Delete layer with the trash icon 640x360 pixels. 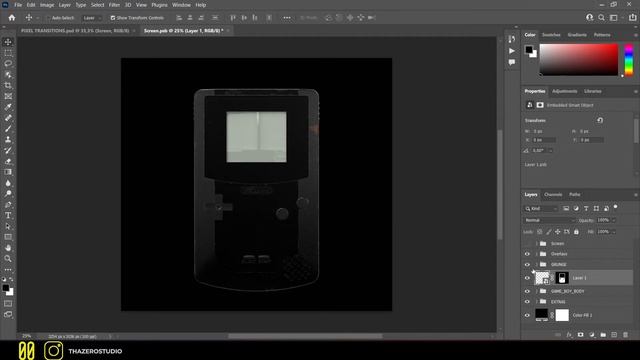(x=625, y=335)
